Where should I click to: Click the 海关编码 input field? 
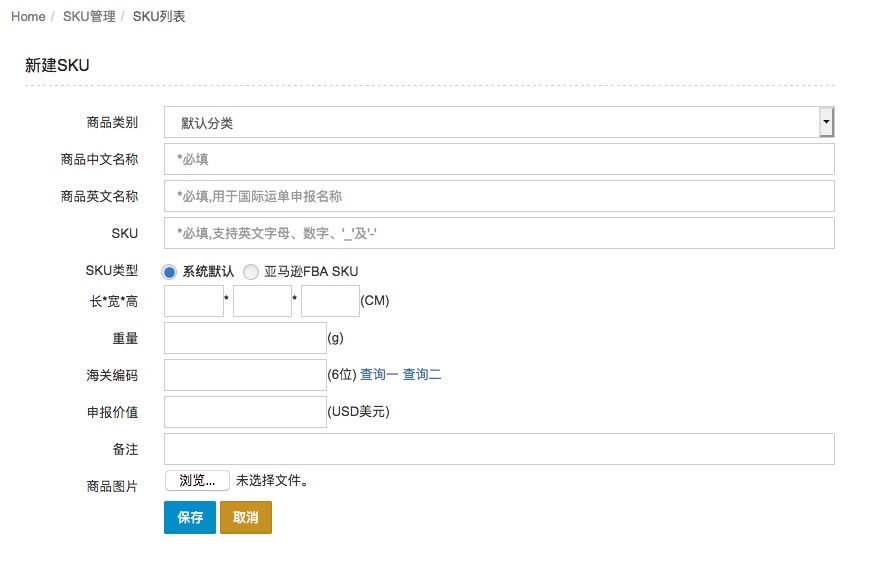point(245,375)
